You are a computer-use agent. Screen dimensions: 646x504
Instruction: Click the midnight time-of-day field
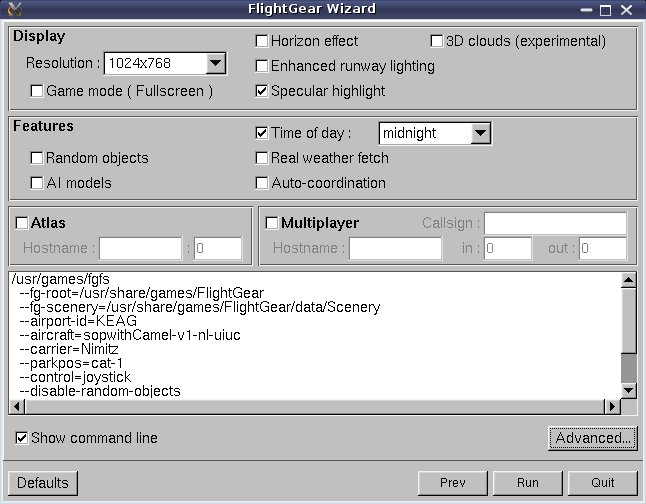(x=425, y=133)
